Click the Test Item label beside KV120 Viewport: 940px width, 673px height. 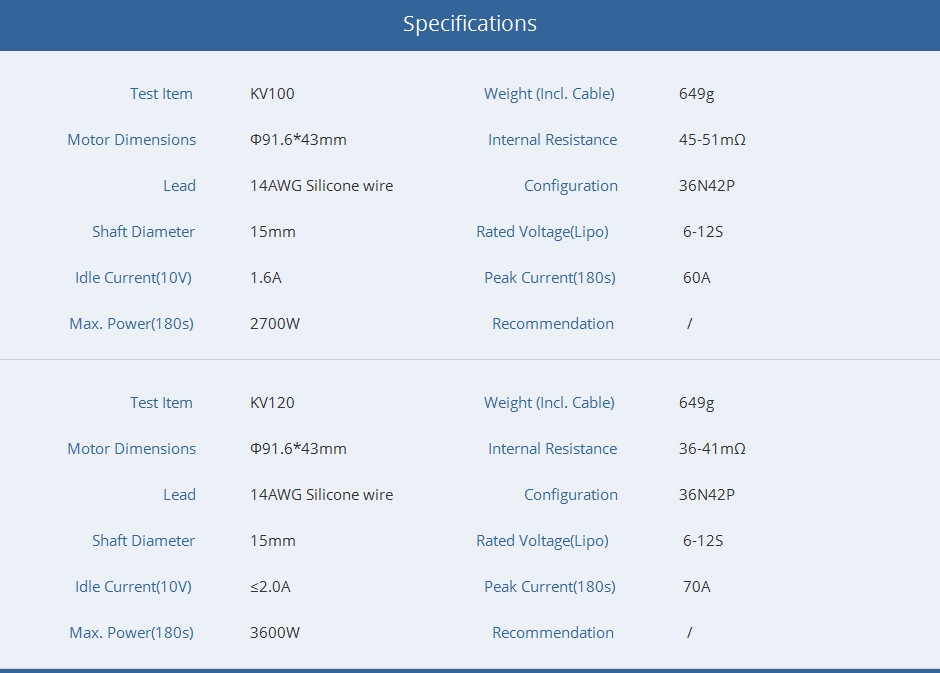pyautogui.click(x=161, y=403)
